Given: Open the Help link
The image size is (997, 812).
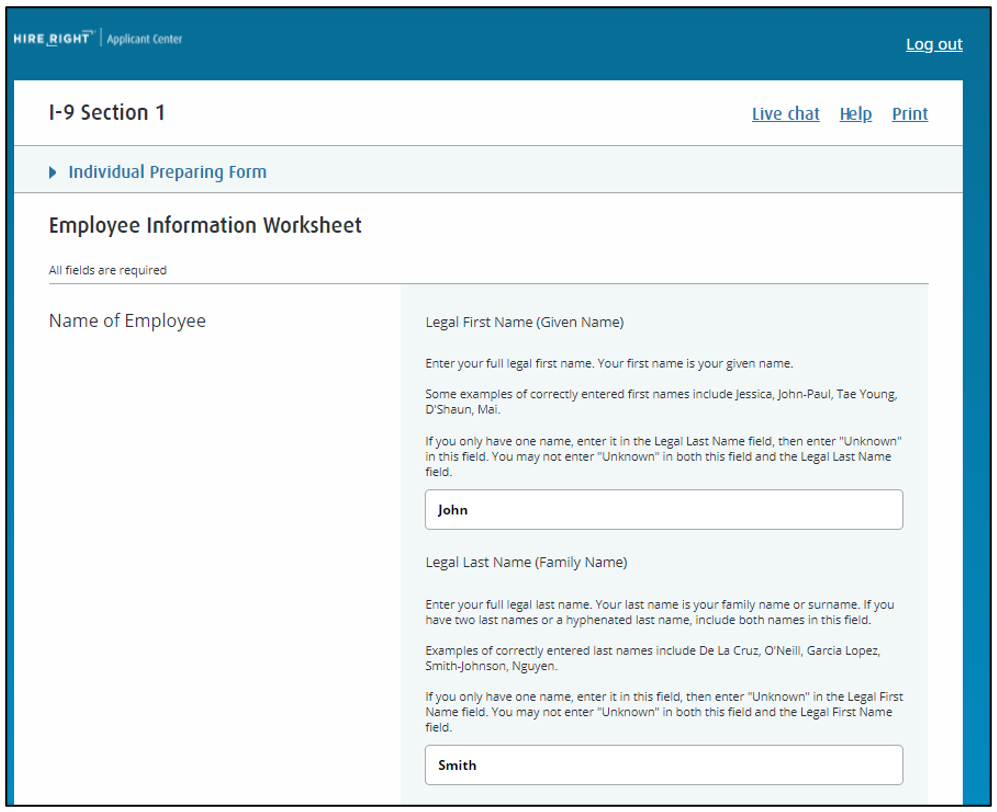Looking at the screenshot, I should (855, 114).
